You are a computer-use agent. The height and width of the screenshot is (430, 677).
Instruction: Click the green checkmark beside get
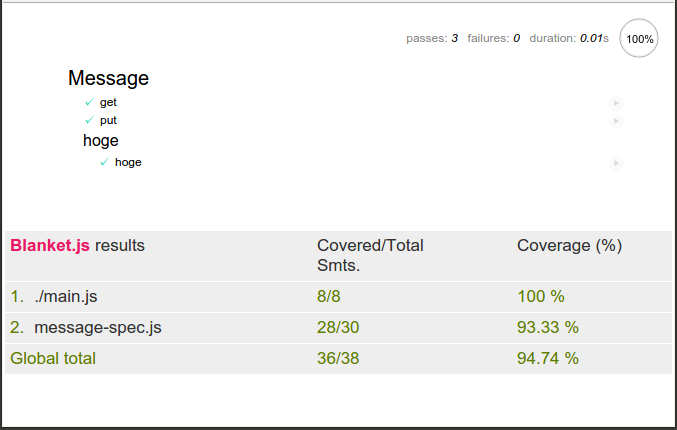click(89, 102)
